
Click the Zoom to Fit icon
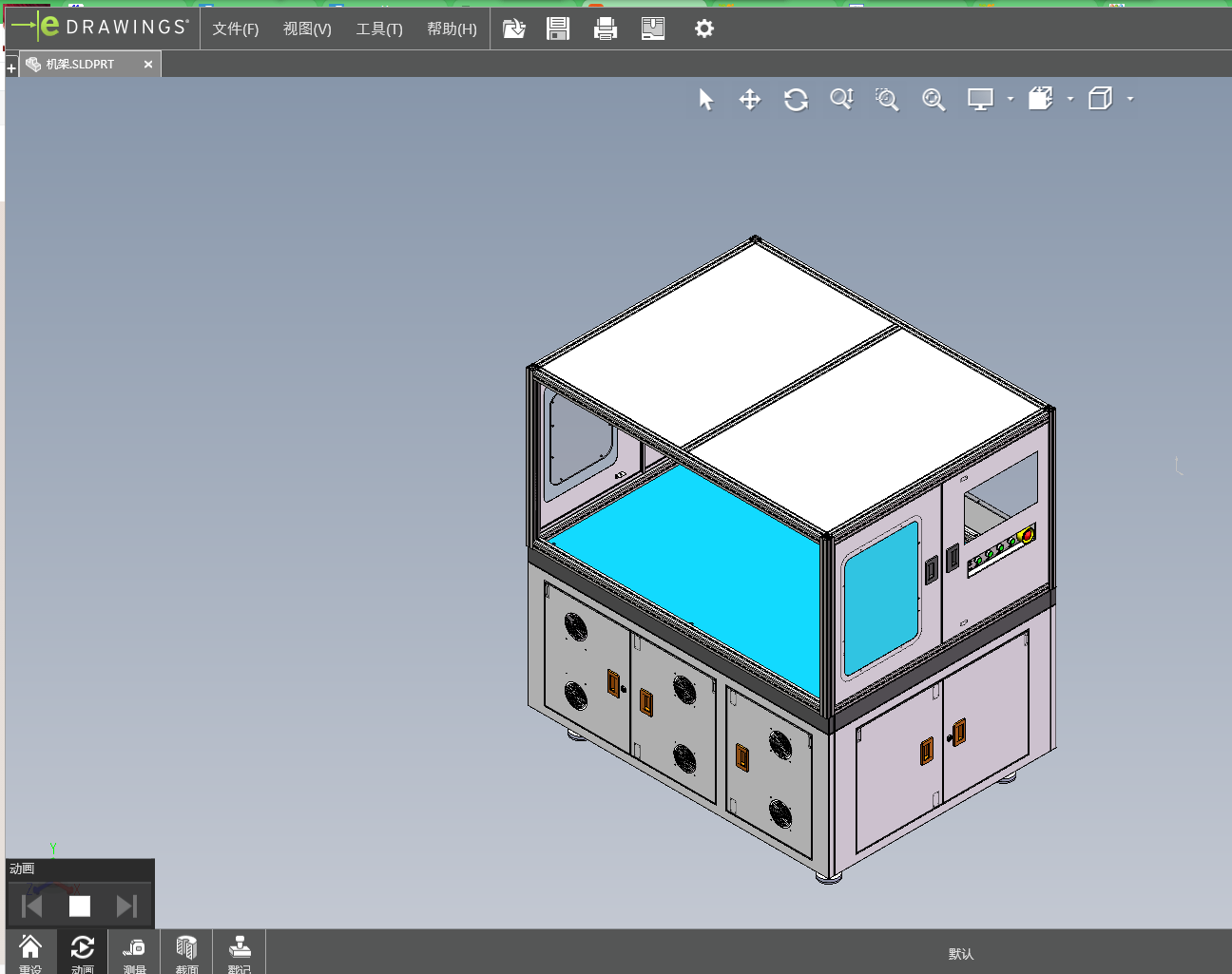(934, 100)
